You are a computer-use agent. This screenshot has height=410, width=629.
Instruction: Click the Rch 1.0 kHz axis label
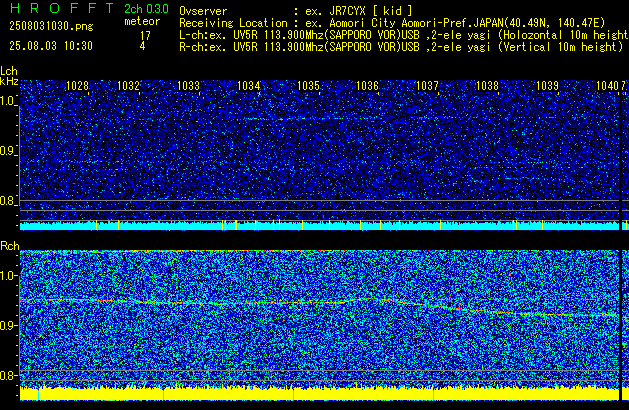click(8, 276)
